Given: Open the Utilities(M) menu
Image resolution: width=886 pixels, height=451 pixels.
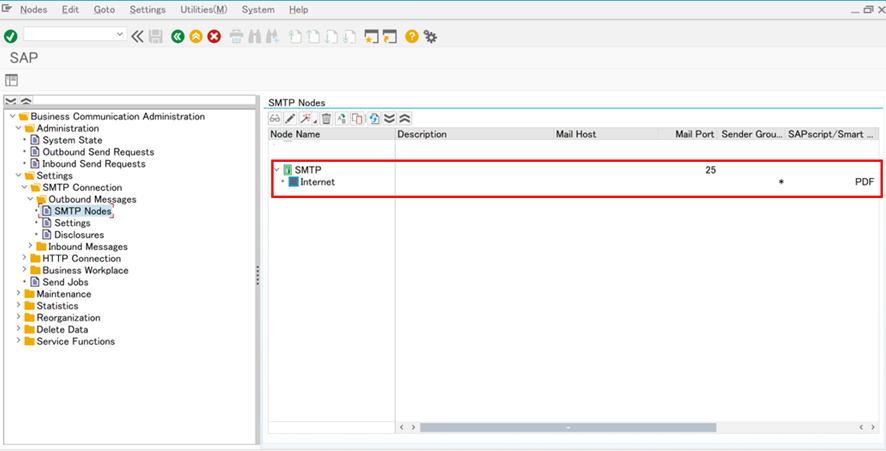Looking at the screenshot, I should [x=203, y=9].
